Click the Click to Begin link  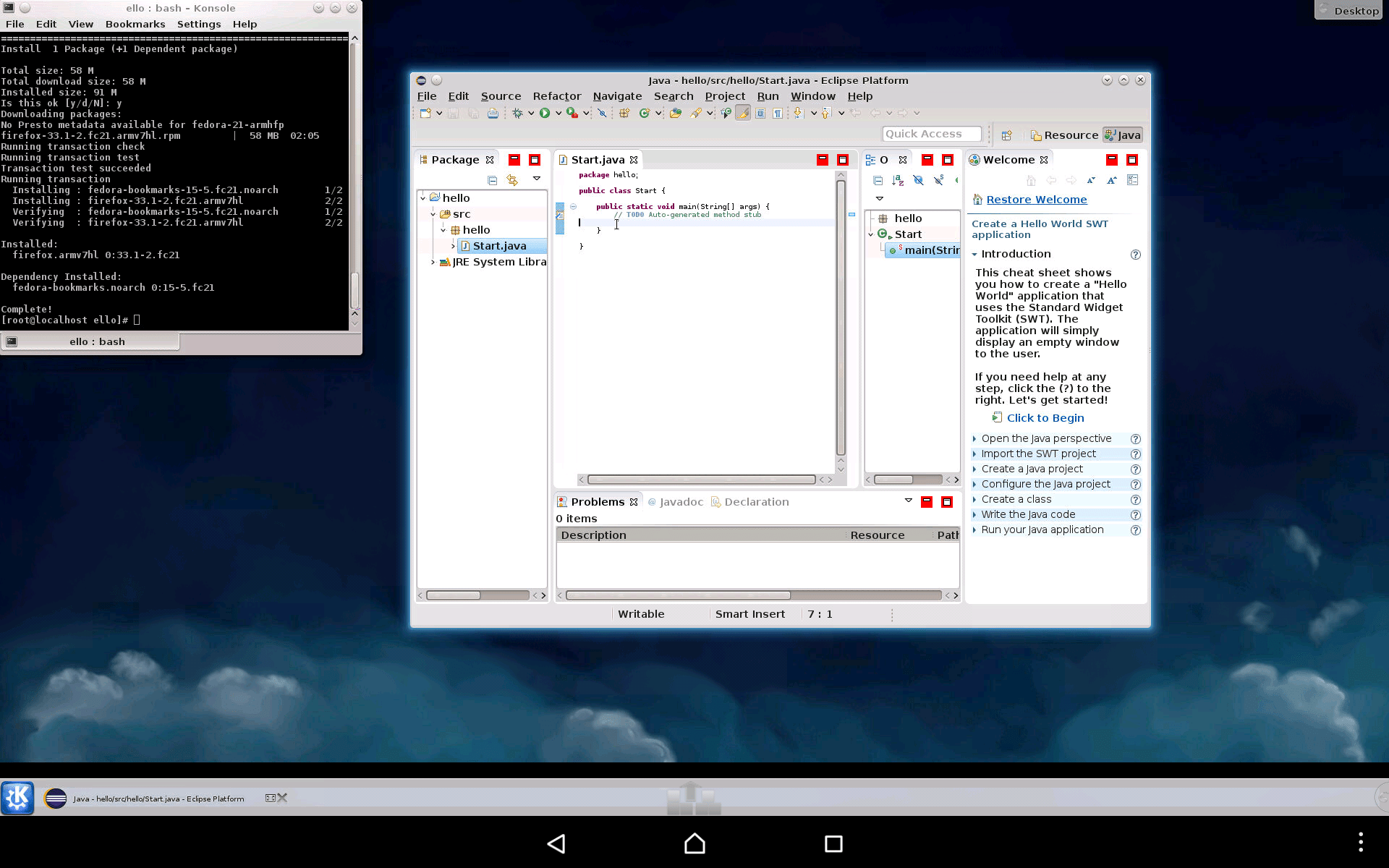(x=1045, y=418)
